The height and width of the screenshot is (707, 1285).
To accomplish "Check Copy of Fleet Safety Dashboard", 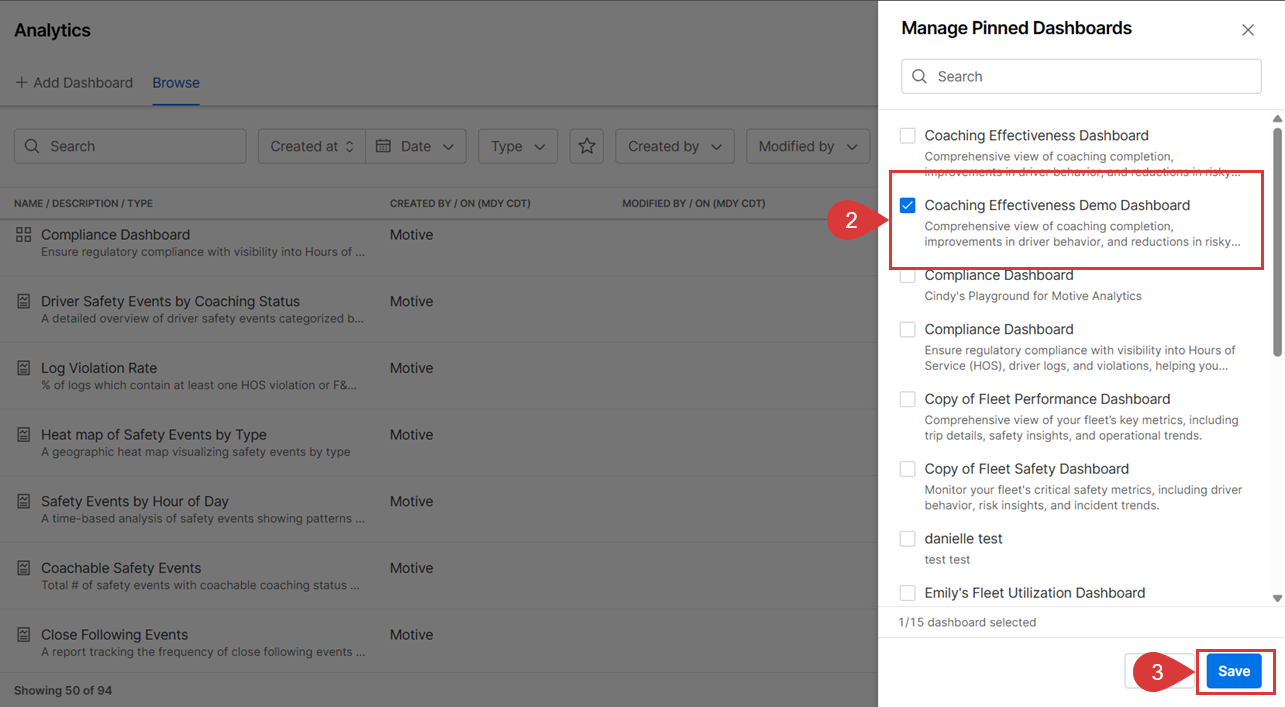I will (x=908, y=469).
